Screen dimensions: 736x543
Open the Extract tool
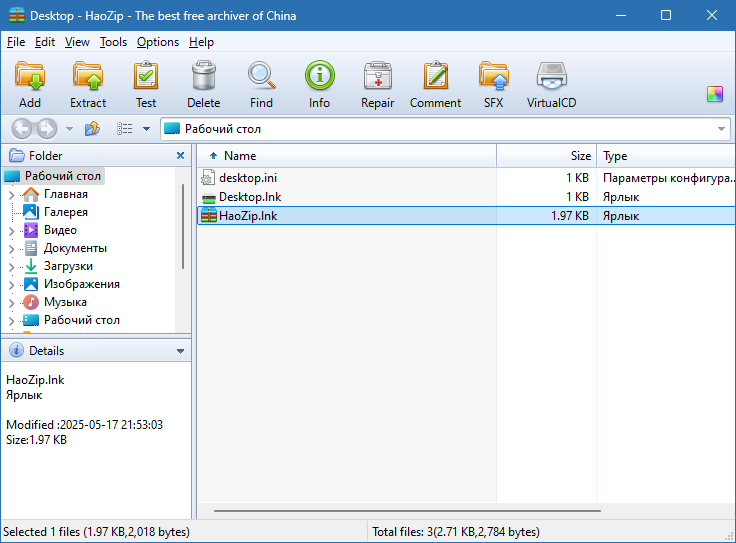pos(88,84)
